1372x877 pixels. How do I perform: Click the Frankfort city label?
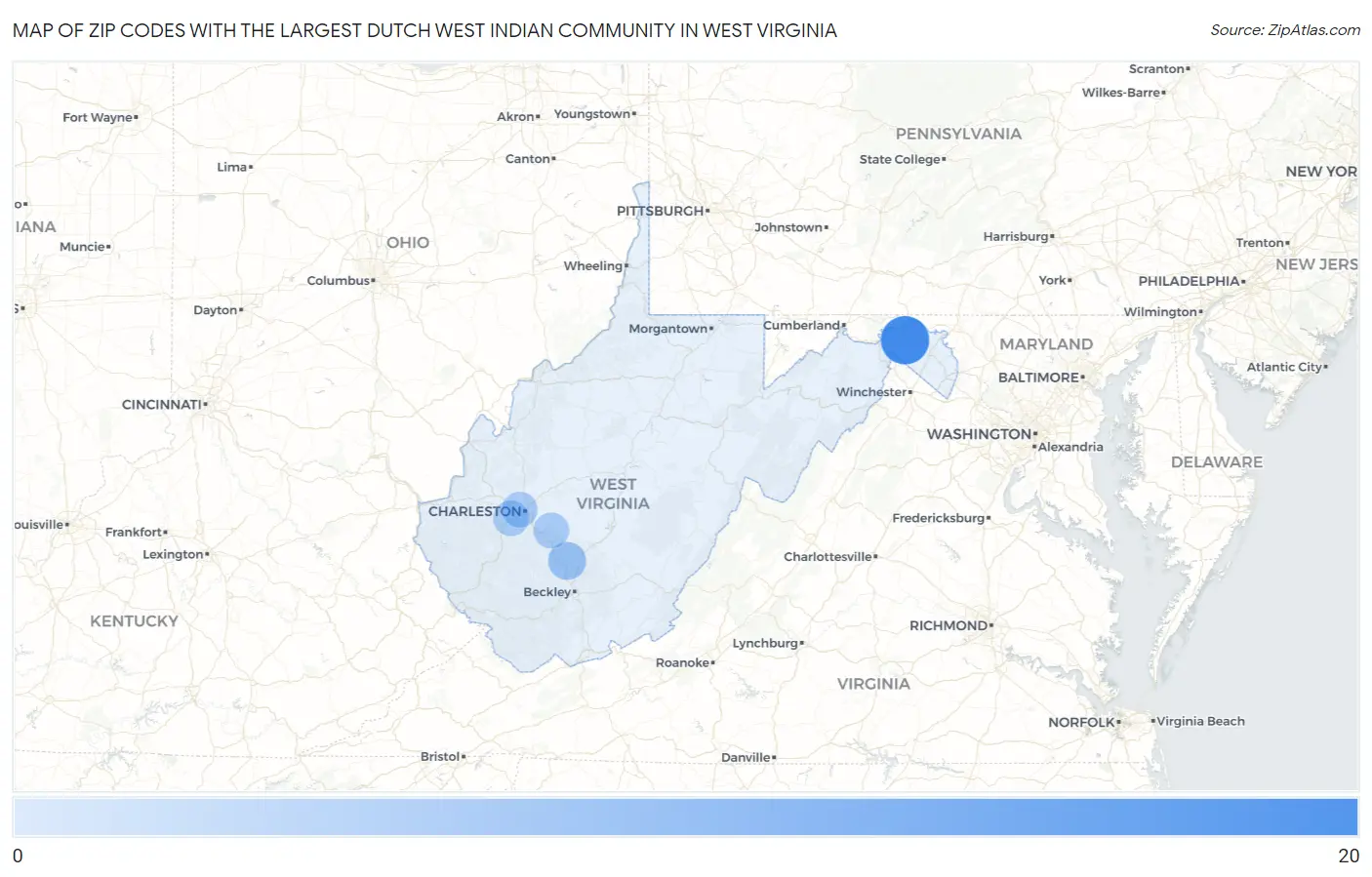click(134, 532)
